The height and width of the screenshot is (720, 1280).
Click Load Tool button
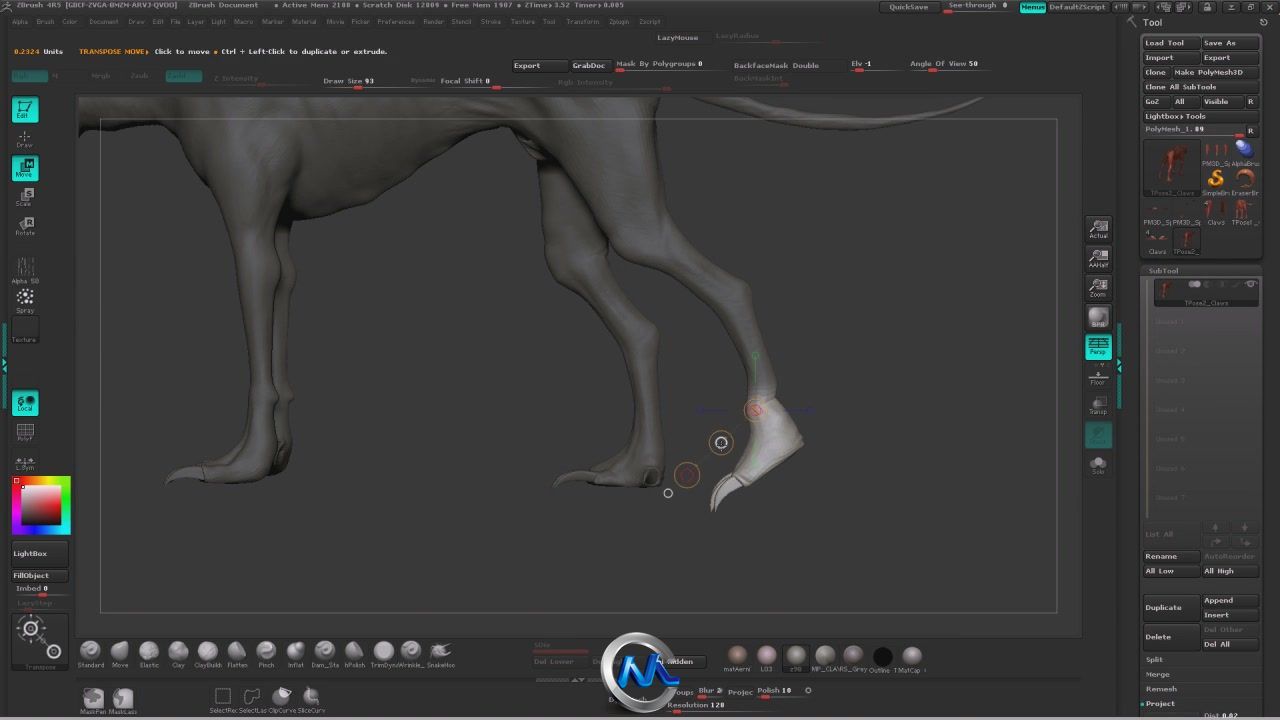click(x=1171, y=43)
